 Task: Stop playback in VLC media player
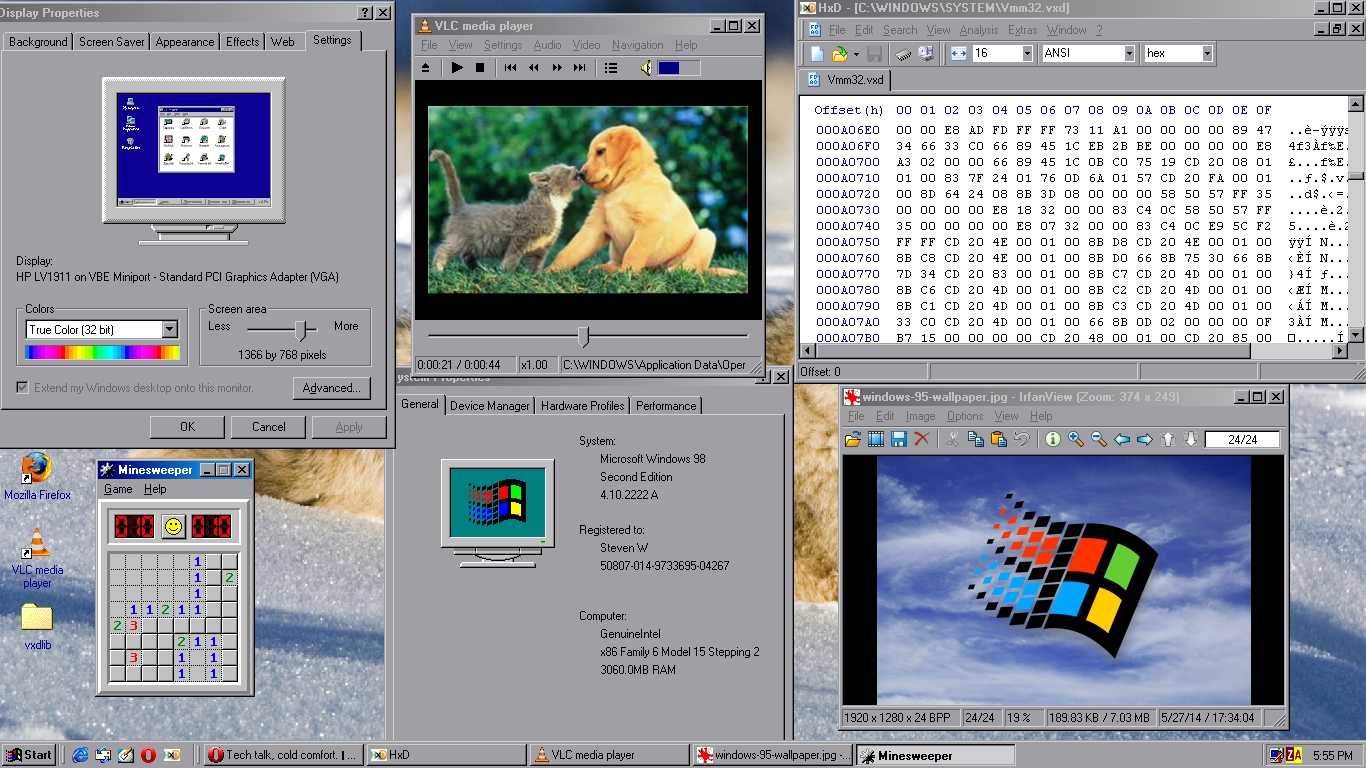point(480,68)
